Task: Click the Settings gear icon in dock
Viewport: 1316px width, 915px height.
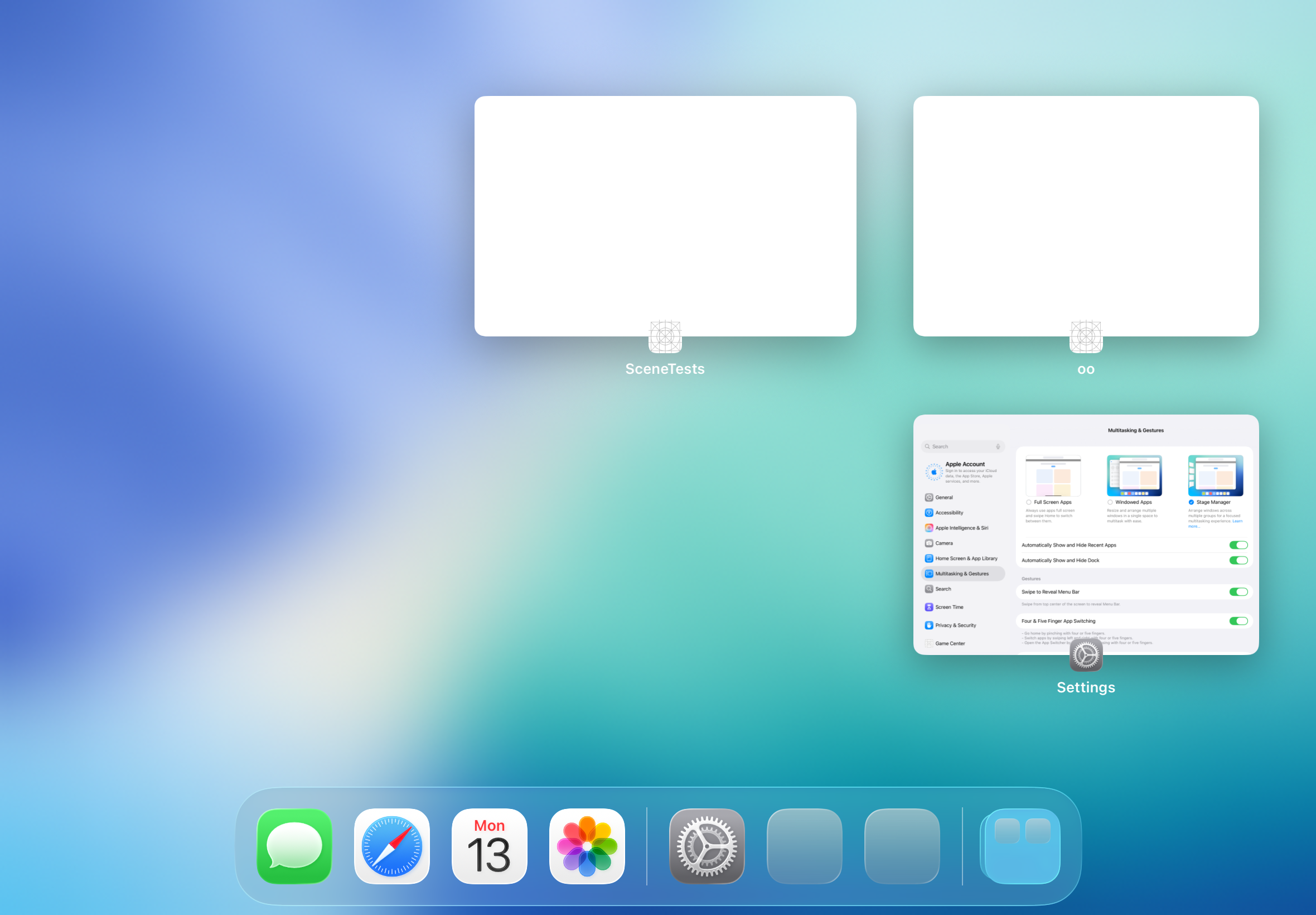Action: pyautogui.click(x=707, y=846)
